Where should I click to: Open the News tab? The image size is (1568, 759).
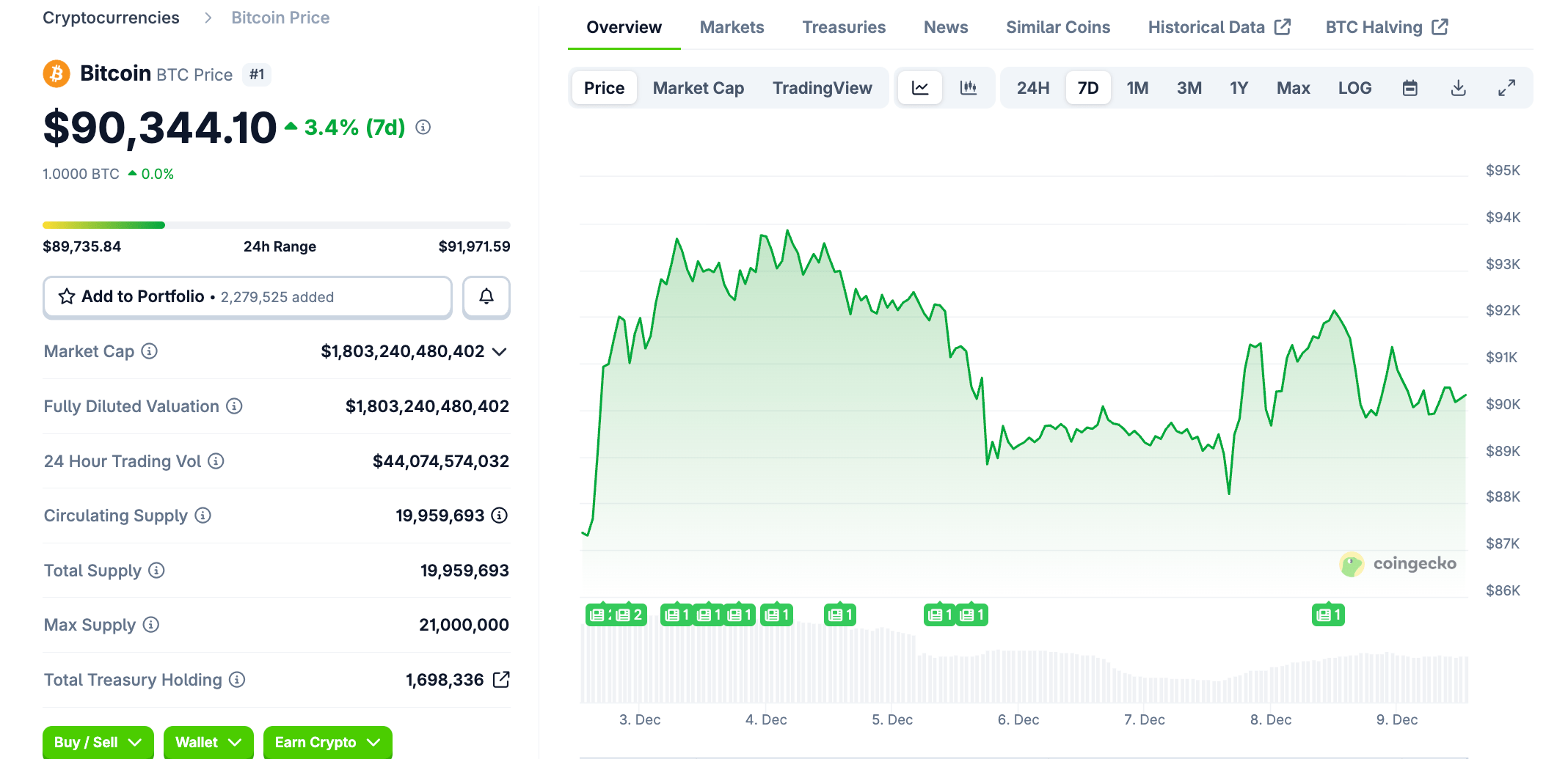pyautogui.click(x=945, y=26)
